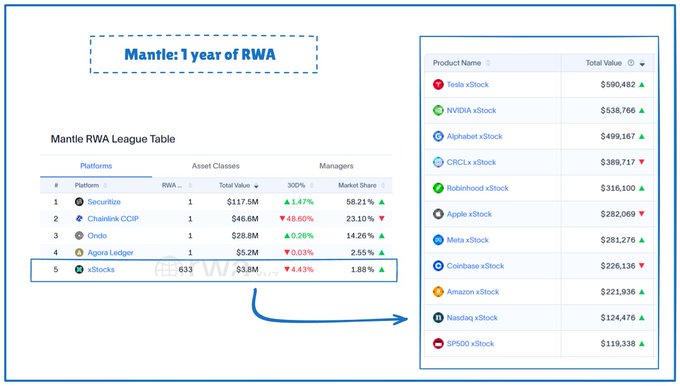Sort product list by Total Value arrow

pyautogui.click(x=642, y=64)
